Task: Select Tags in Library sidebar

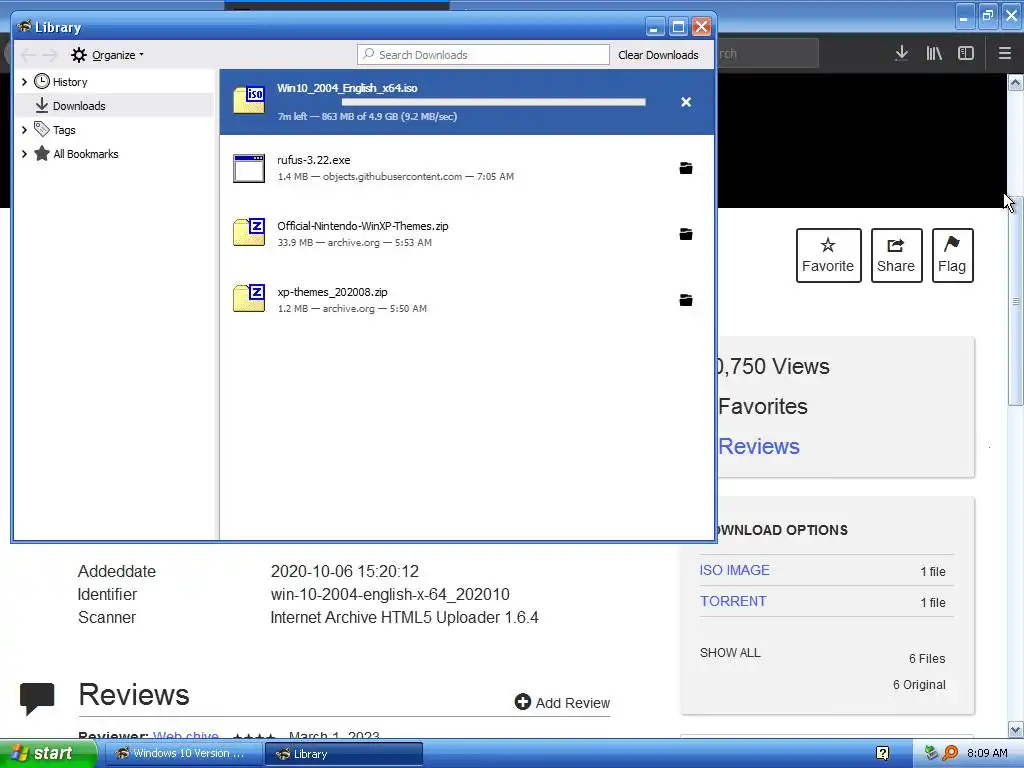Action: point(64,130)
